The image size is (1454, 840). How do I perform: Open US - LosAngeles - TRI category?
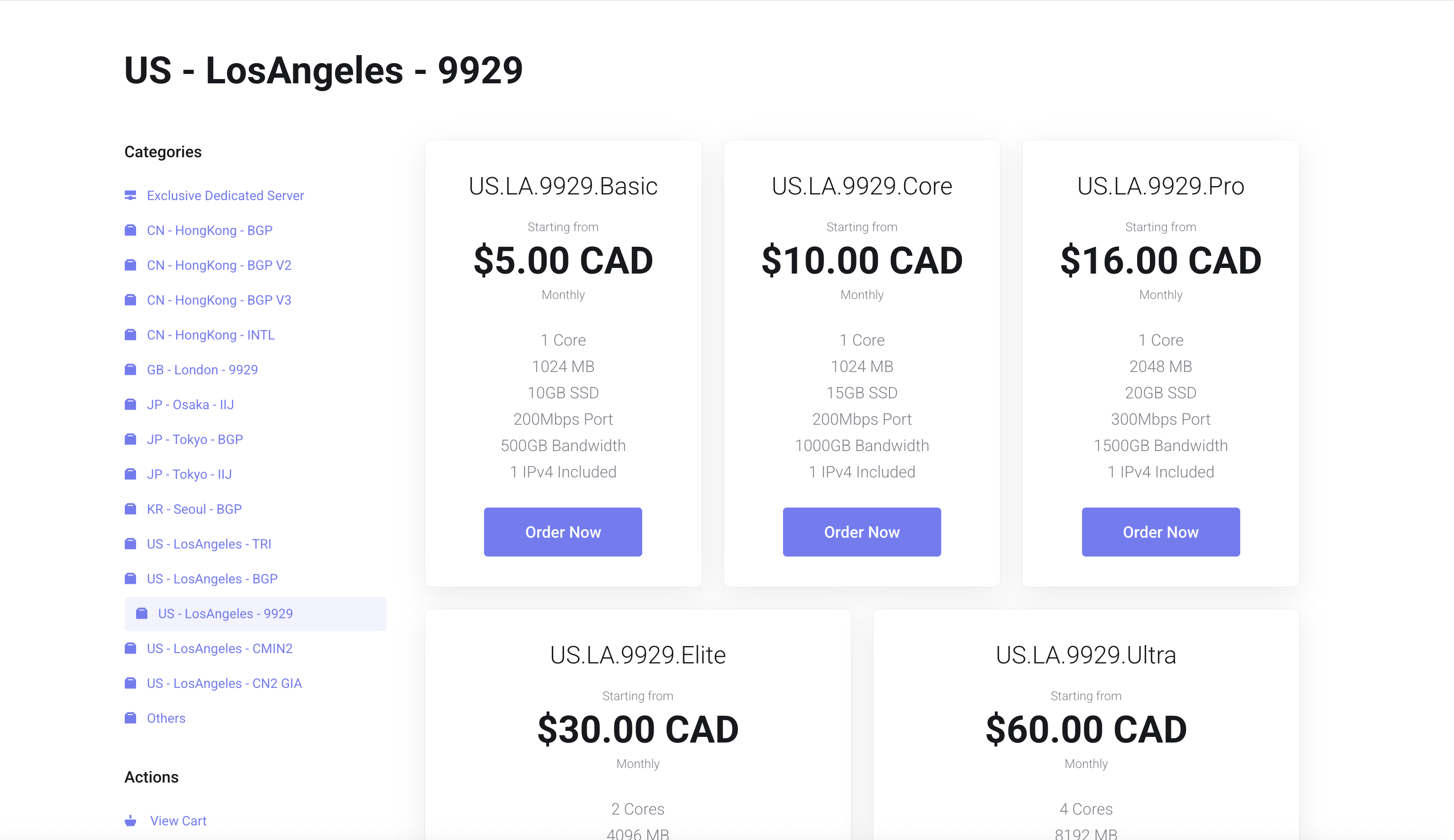tap(209, 544)
